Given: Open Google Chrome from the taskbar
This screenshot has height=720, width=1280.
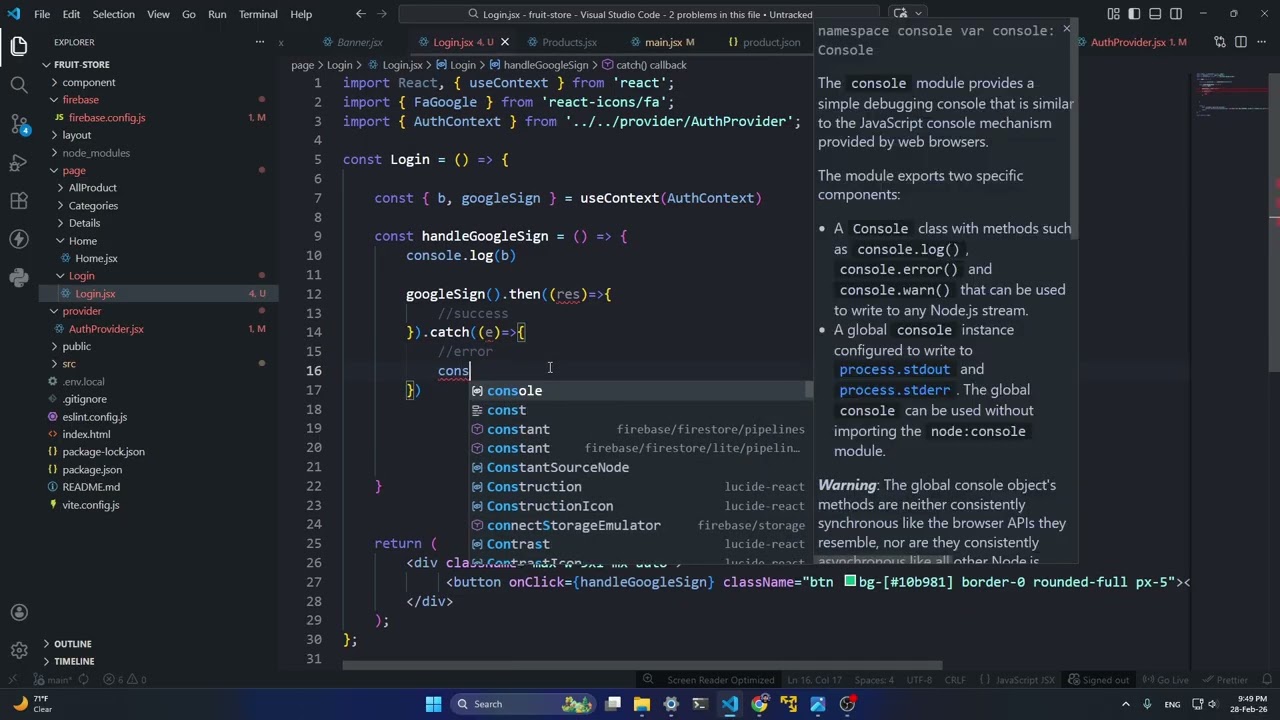Looking at the screenshot, I should 759,704.
